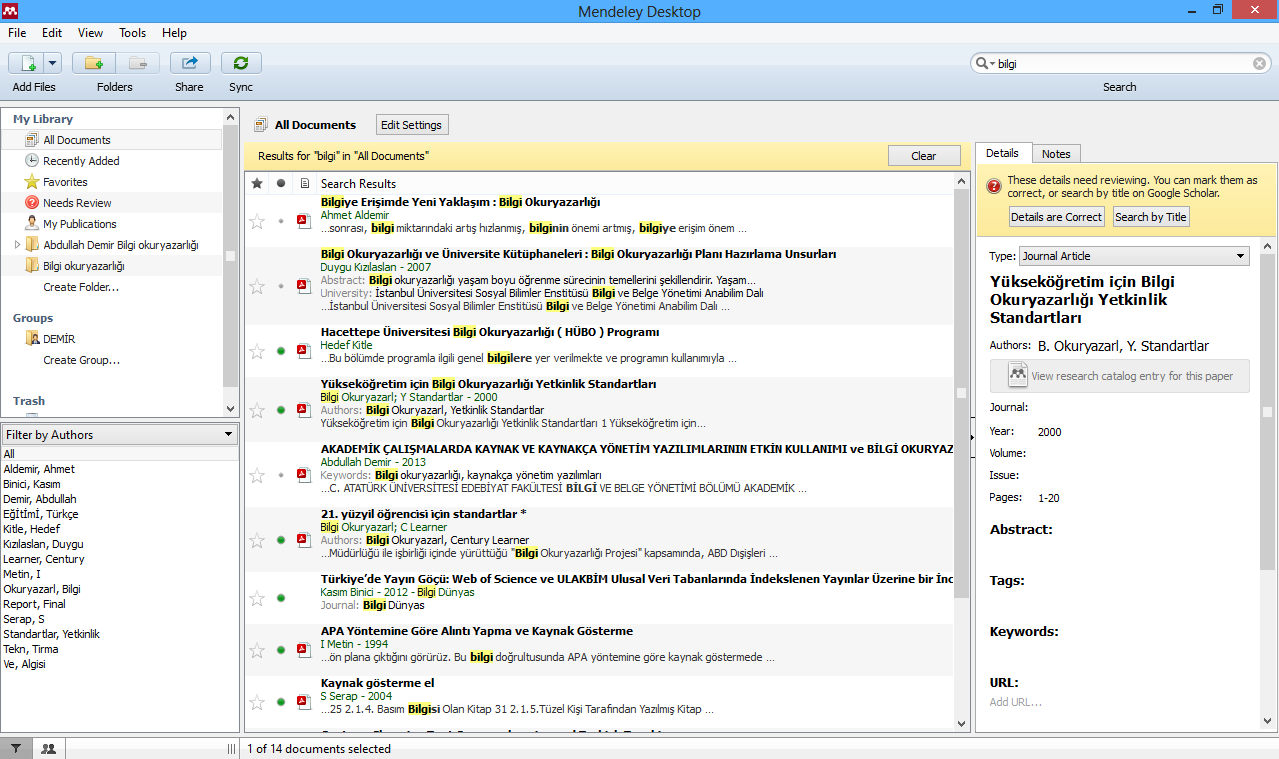Click the Share toolbar icon
Image resolution: width=1279 pixels, height=759 pixels.
pos(190,63)
